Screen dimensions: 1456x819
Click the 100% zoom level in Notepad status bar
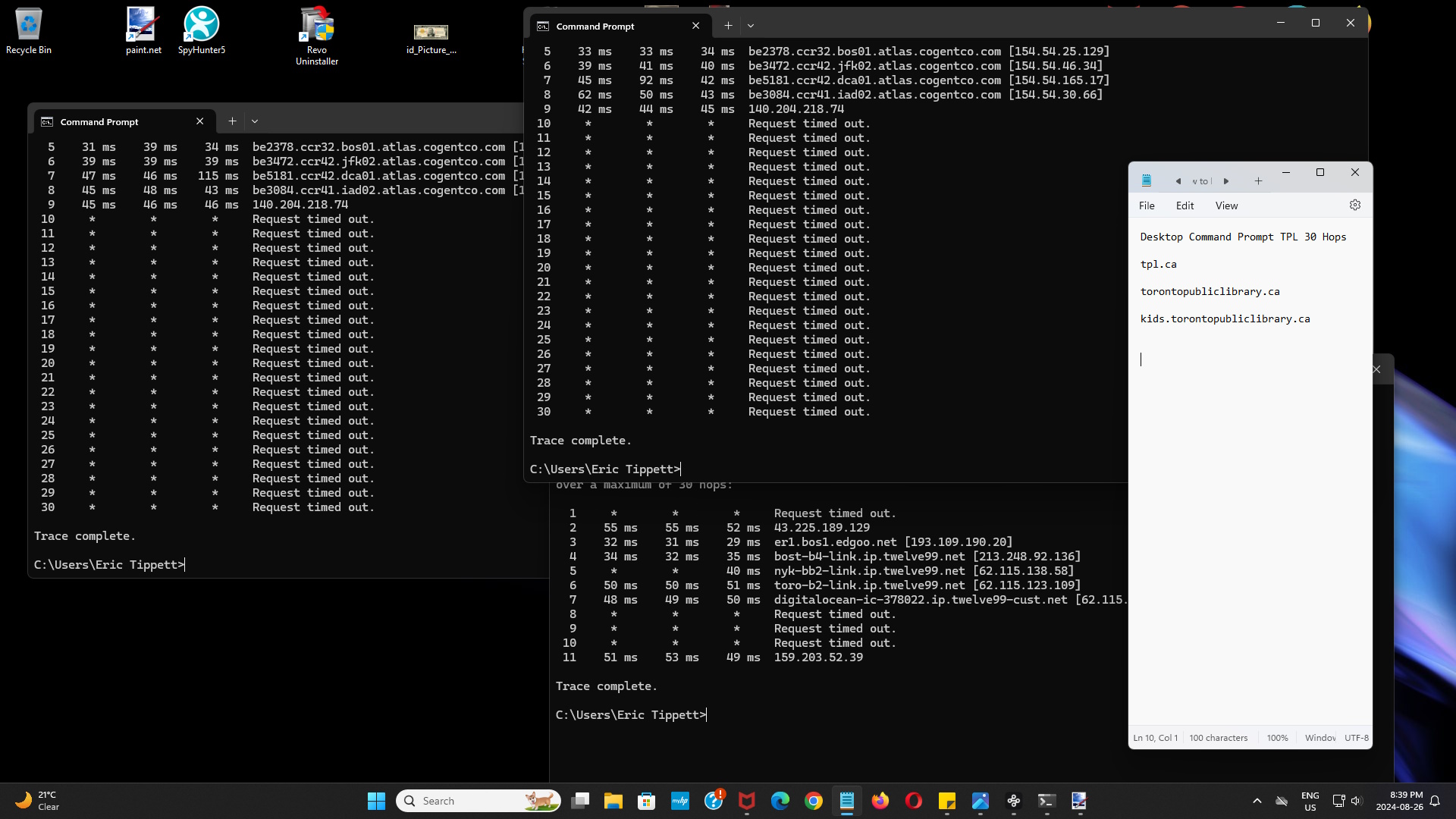[1277, 738]
